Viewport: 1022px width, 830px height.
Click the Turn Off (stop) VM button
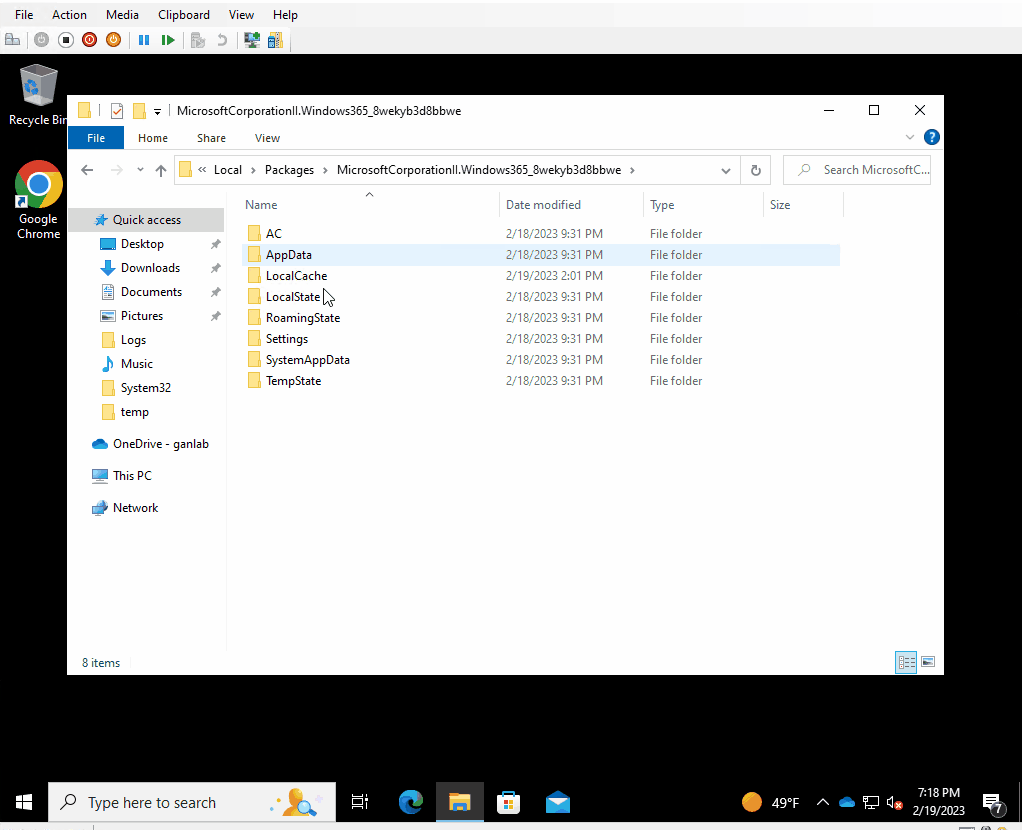66,40
